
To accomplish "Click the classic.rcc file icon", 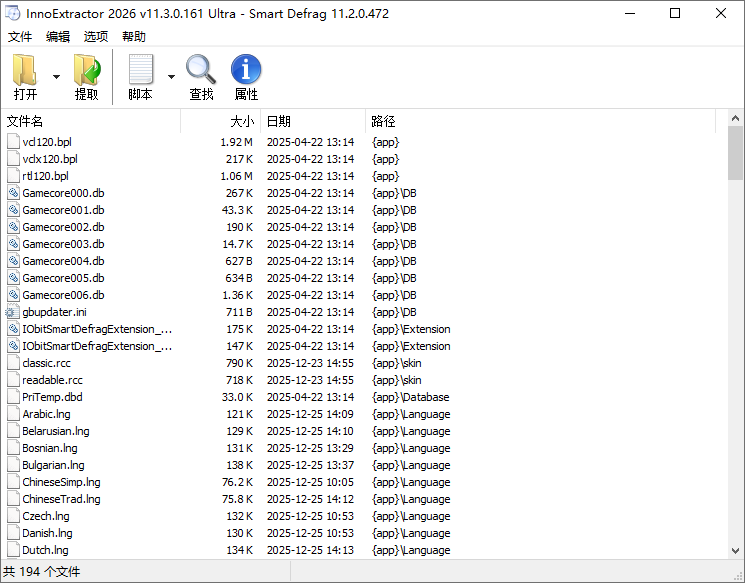I will pyautogui.click(x=13, y=363).
